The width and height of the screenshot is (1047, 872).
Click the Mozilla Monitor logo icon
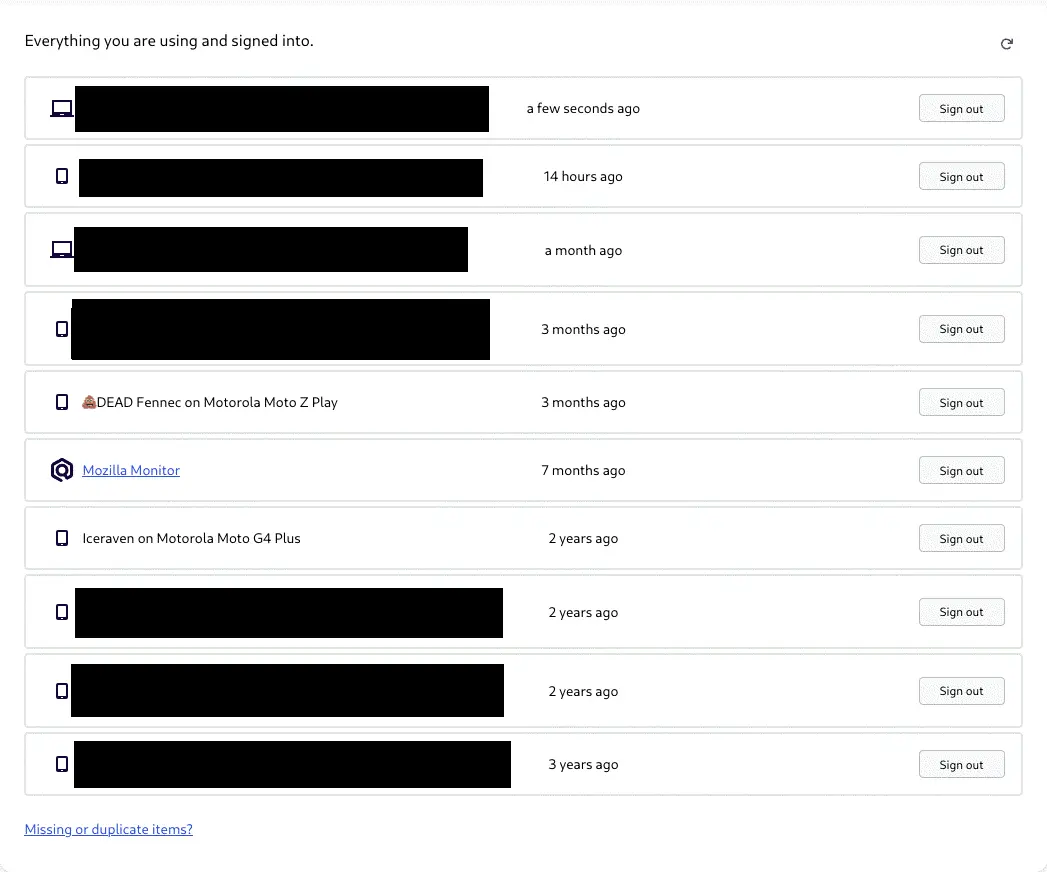62,470
